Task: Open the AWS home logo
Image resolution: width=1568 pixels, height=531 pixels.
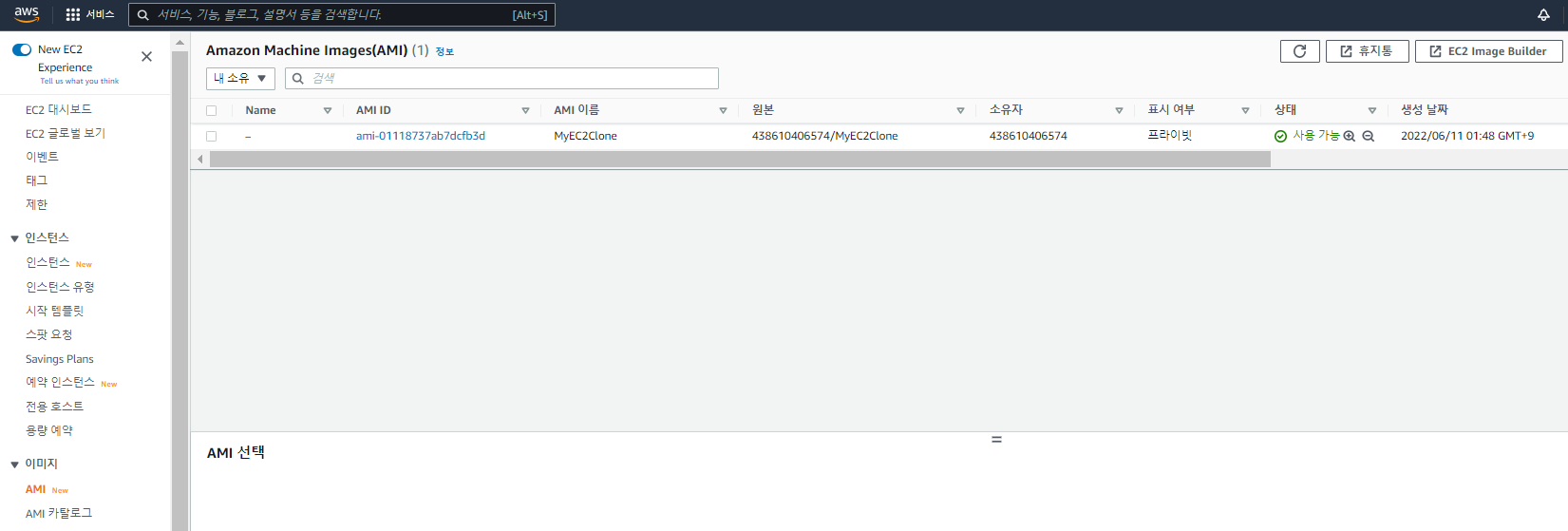Action: pyautogui.click(x=27, y=14)
